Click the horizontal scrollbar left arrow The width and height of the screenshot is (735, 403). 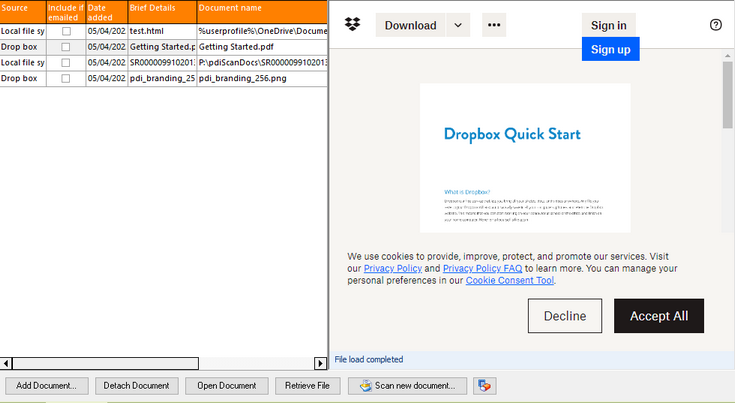pyautogui.click(x=6, y=363)
